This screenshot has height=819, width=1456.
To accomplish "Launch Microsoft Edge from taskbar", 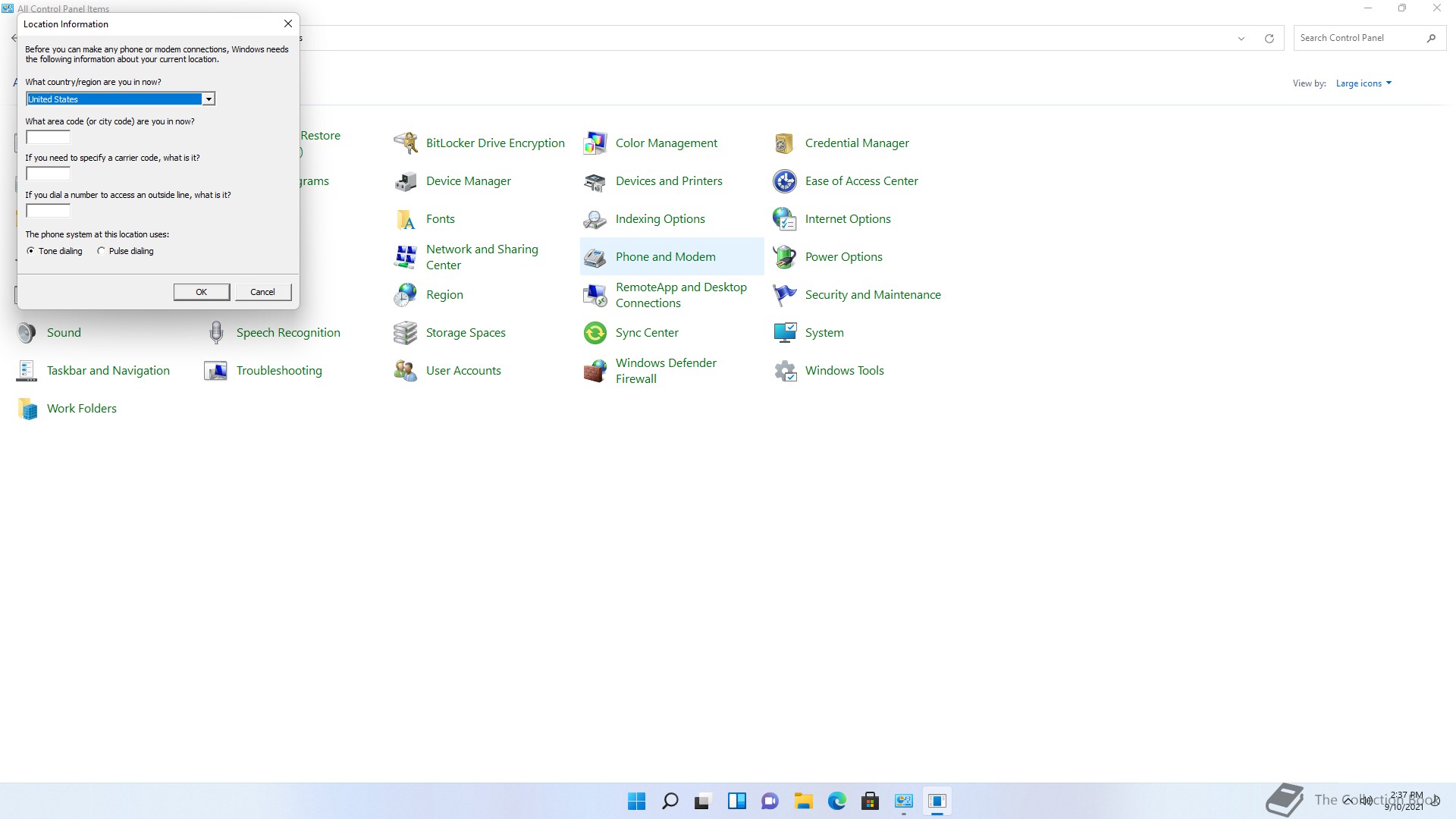I will tap(836, 801).
